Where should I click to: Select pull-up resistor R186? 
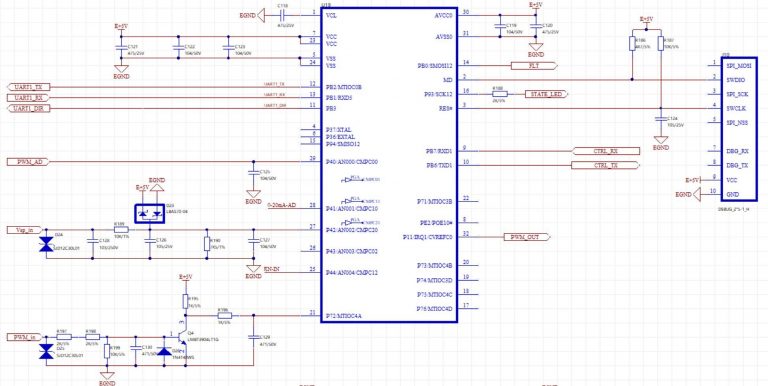click(x=632, y=44)
